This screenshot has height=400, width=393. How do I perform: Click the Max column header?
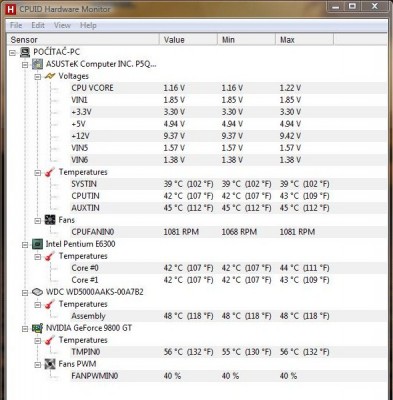point(304,40)
